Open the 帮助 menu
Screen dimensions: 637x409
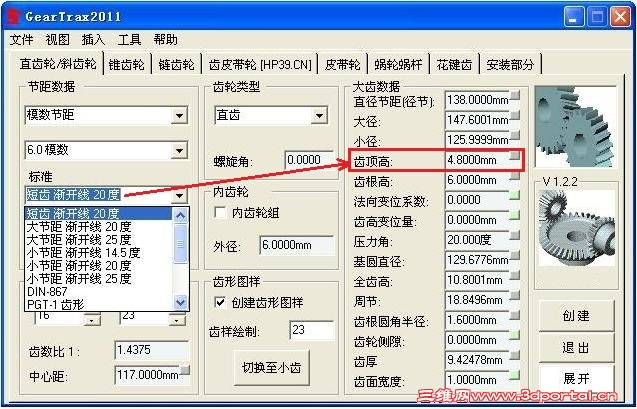click(x=165, y=40)
